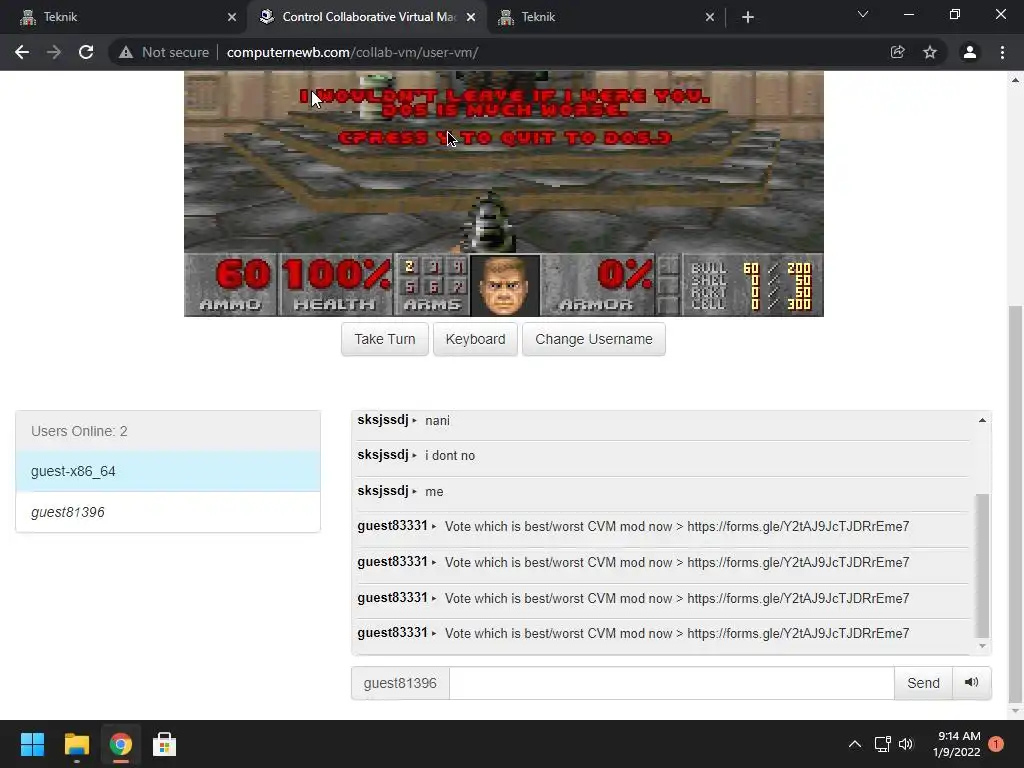
Task: Open the on-screen Keyboard button
Action: click(475, 339)
